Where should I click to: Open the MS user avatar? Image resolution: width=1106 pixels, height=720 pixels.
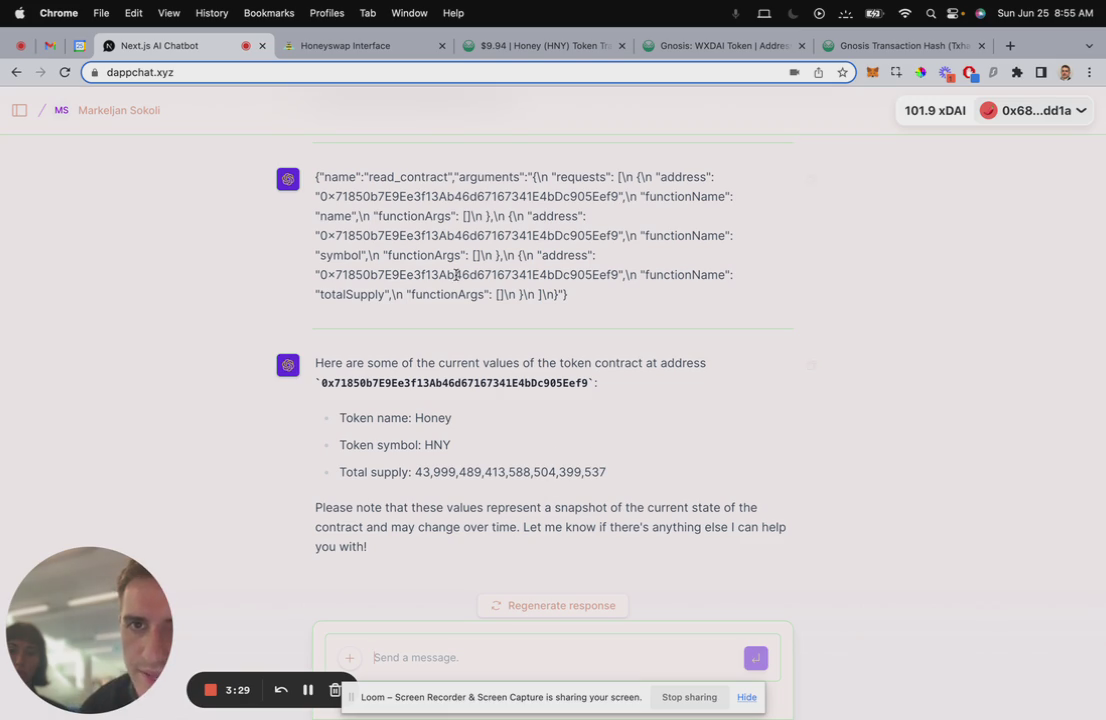click(x=61, y=111)
